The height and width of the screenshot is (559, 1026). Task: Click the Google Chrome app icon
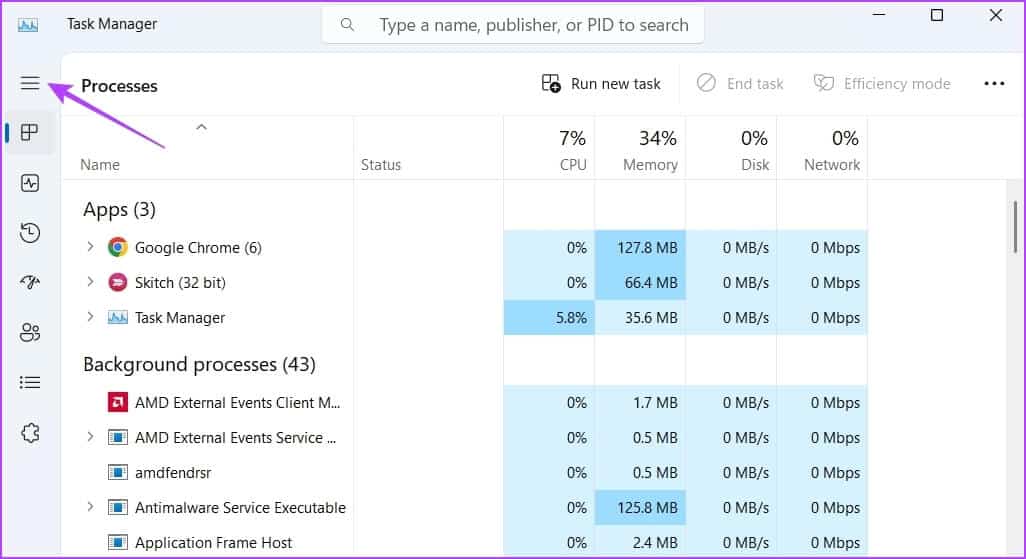pyautogui.click(x=118, y=247)
